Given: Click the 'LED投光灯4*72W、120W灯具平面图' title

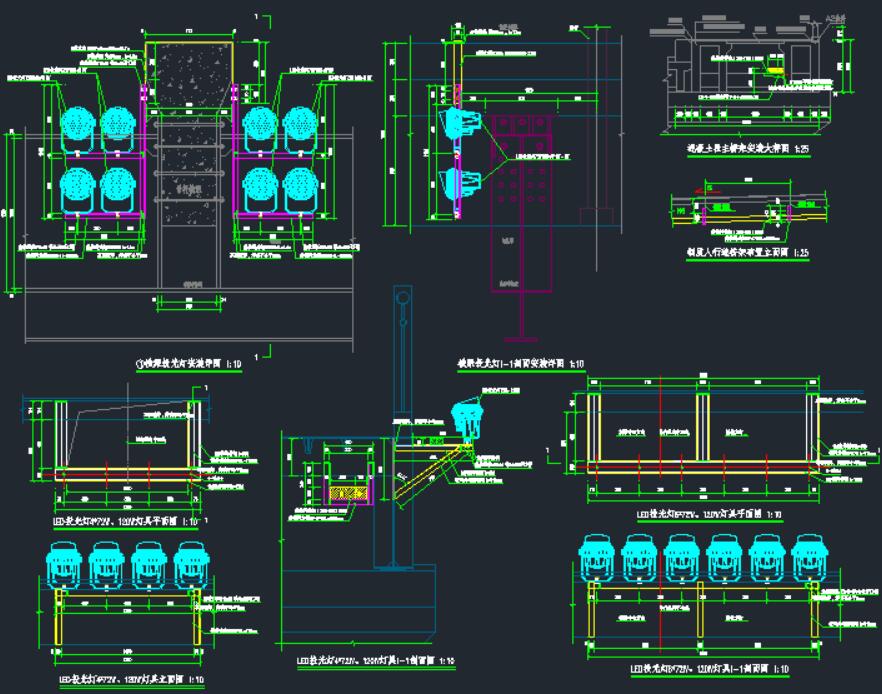Looking at the screenshot, I should [x=125, y=521].
